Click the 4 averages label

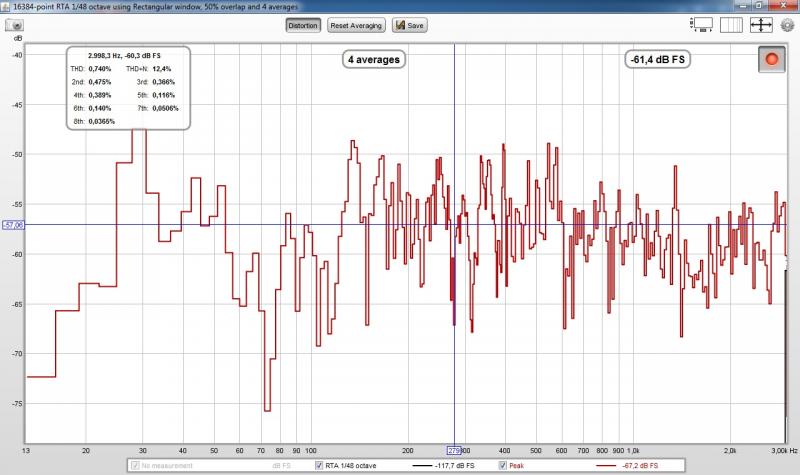pyautogui.click(x=374, y=60)
